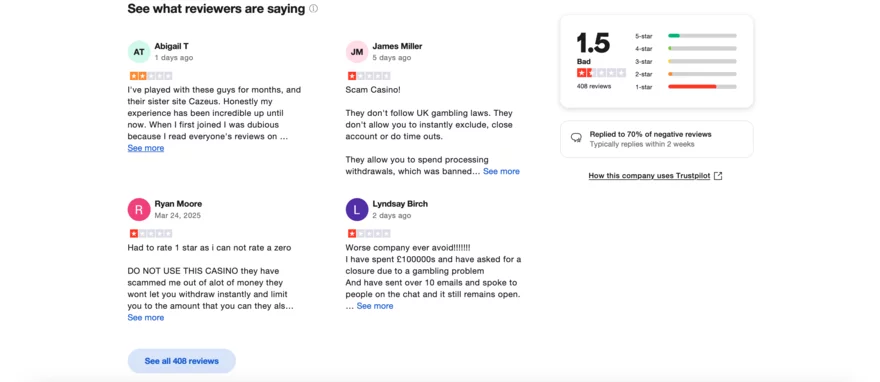Viewport: 880px width, 382px height.
Task: Open Lyndsay Birch's L avatar
Action: click(x=357, y=209)
